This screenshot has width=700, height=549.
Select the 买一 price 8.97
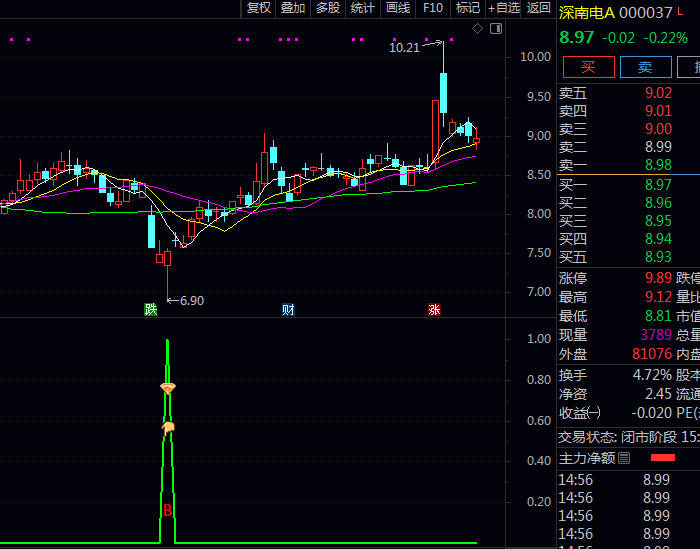pyautogui.click(x=658, y=185)
